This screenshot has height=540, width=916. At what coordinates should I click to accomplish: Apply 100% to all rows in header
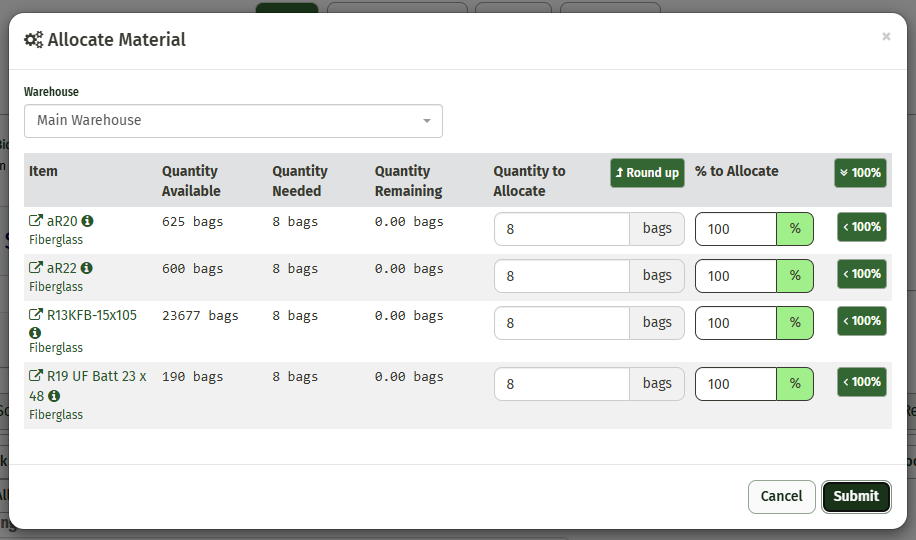click(x=860, y=173)
